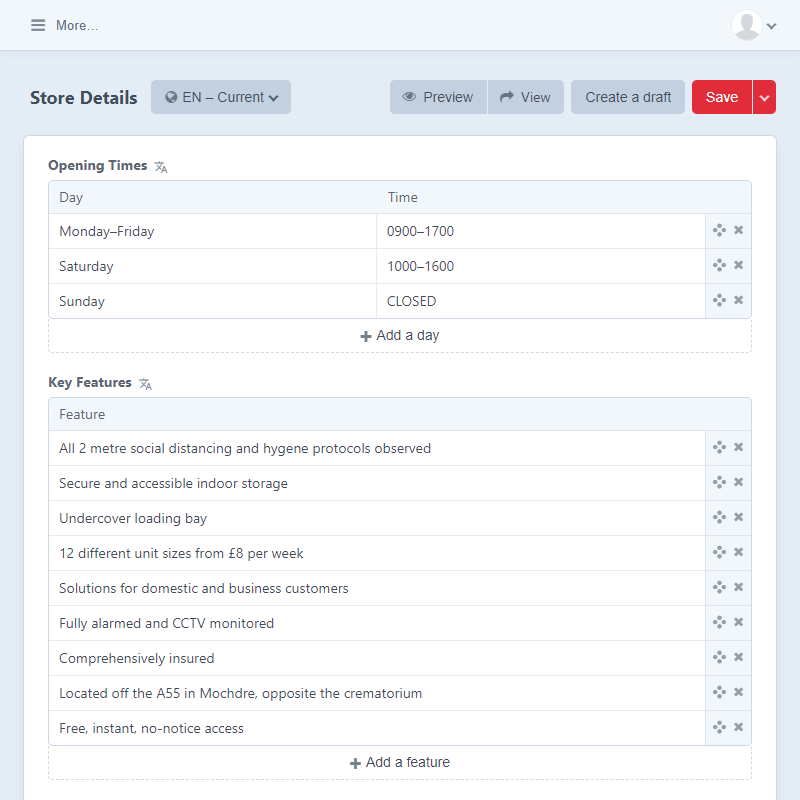Edit the Sunday day field
800x800 pixels.
tap(213, 301)
